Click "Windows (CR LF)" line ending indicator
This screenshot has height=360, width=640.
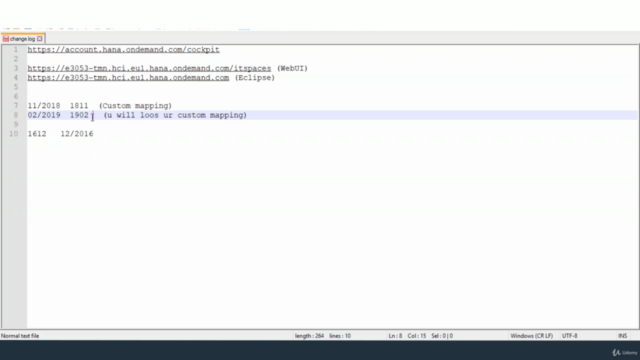531,336
